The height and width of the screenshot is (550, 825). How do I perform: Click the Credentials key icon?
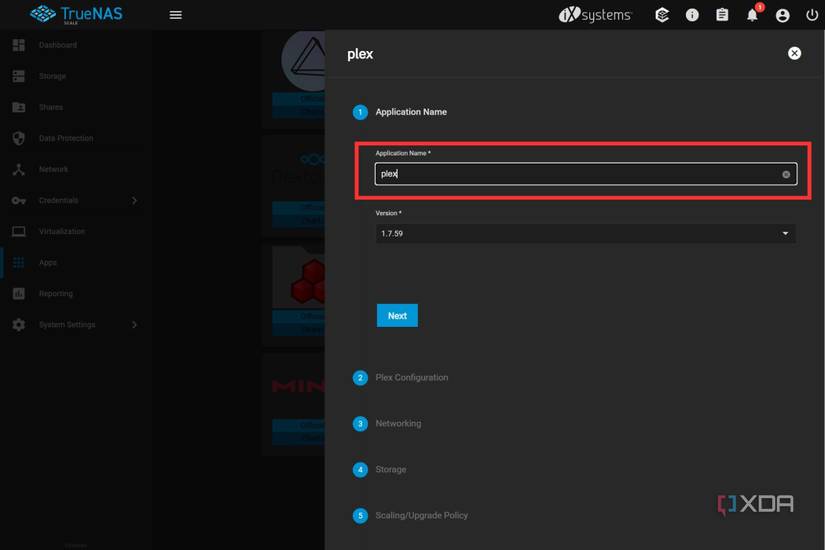[x=18, y=201]
